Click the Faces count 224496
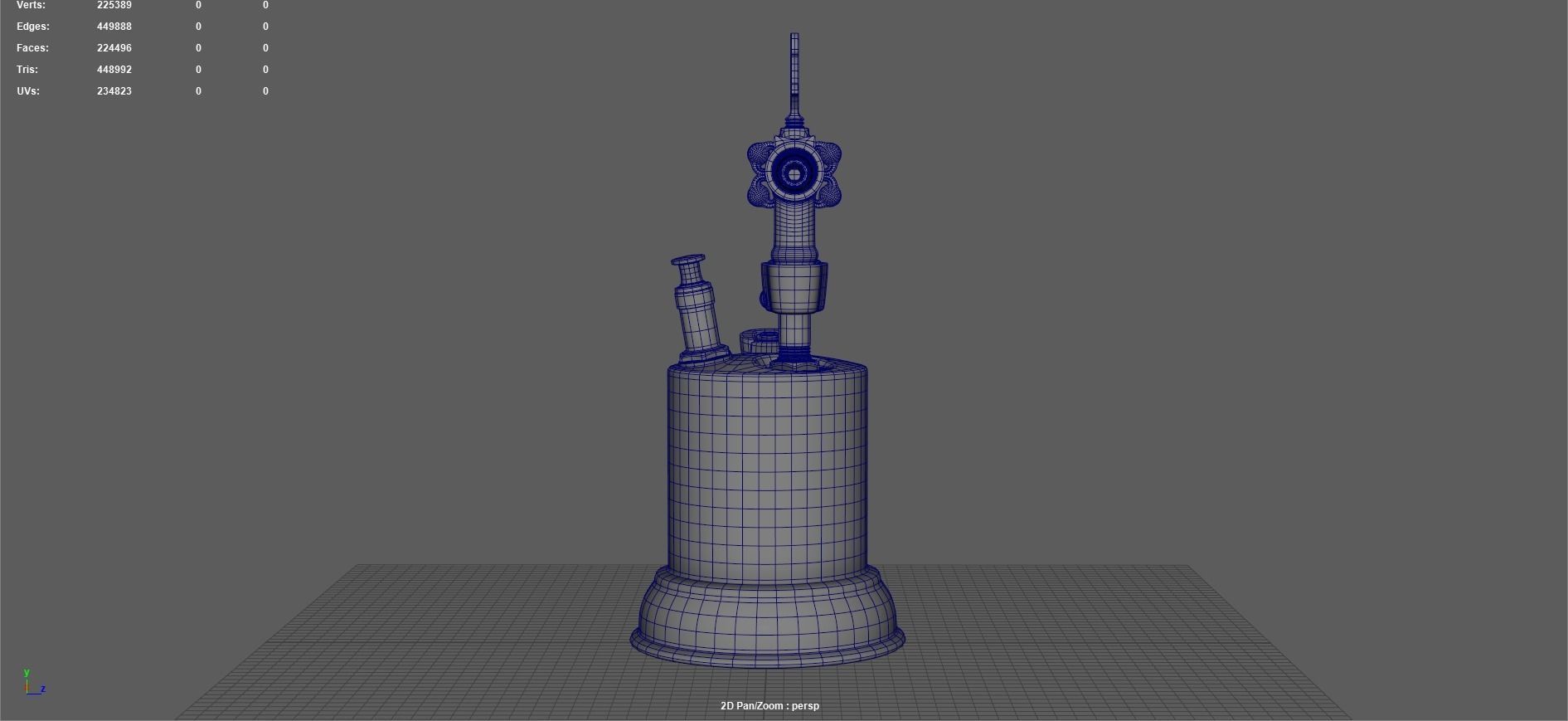Viewport: 1568px width, 721px height. click(114, 48)
